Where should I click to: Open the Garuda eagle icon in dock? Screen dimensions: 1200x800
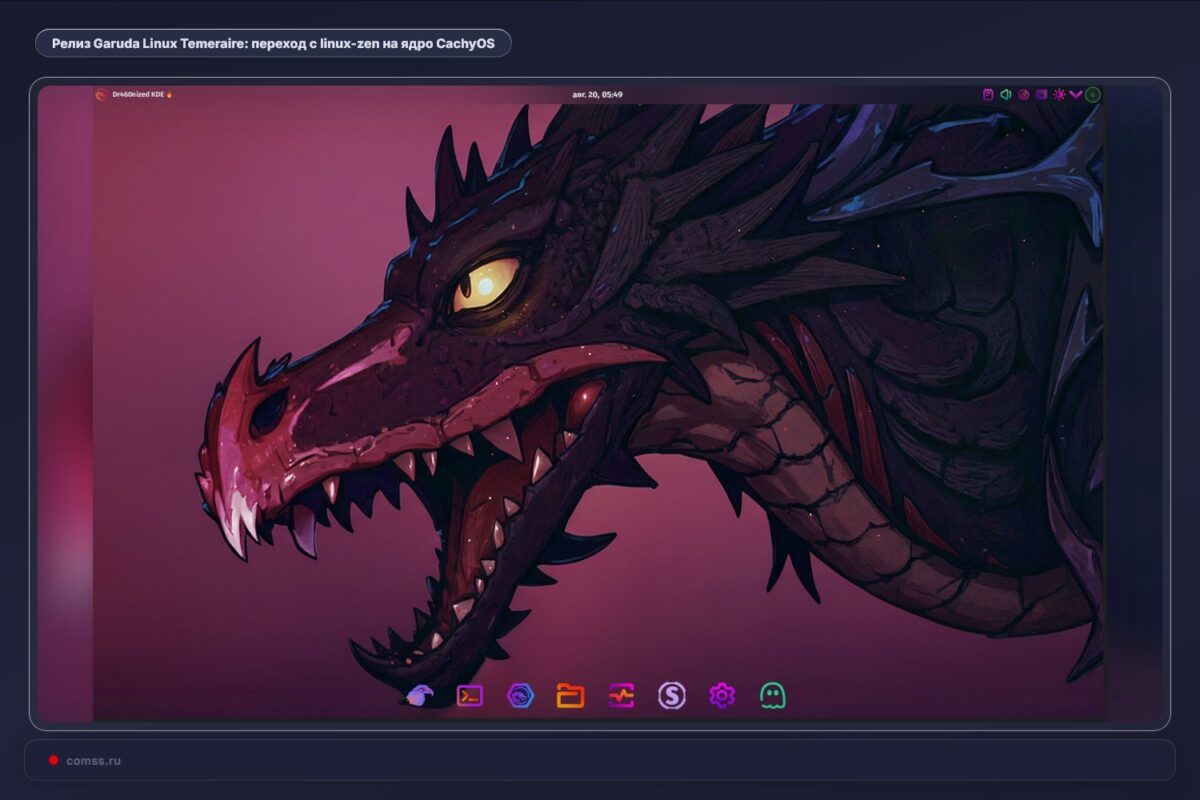pos(420,695)
